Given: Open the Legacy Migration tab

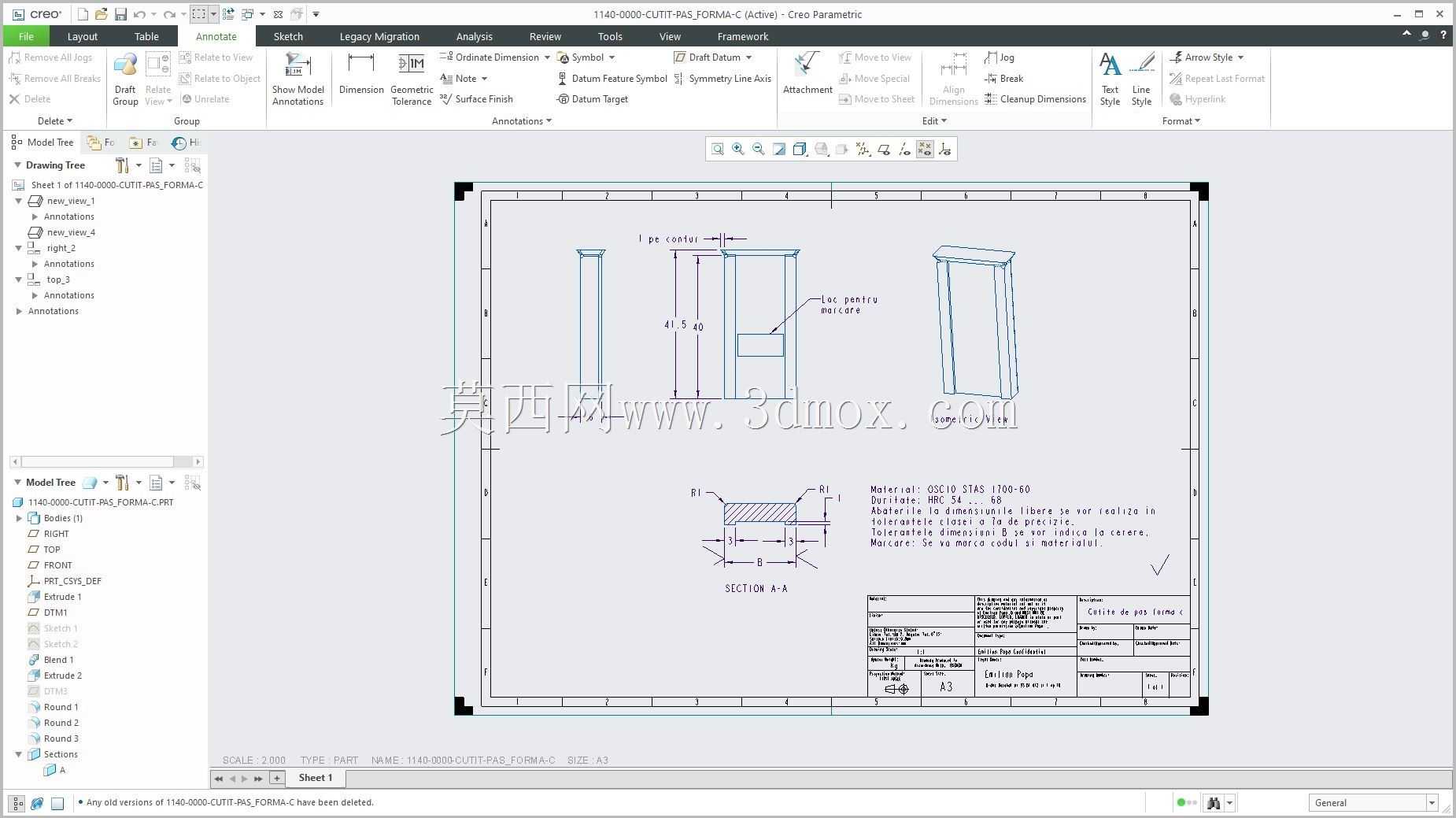Looking at the screenshot, I should (379, 36).
